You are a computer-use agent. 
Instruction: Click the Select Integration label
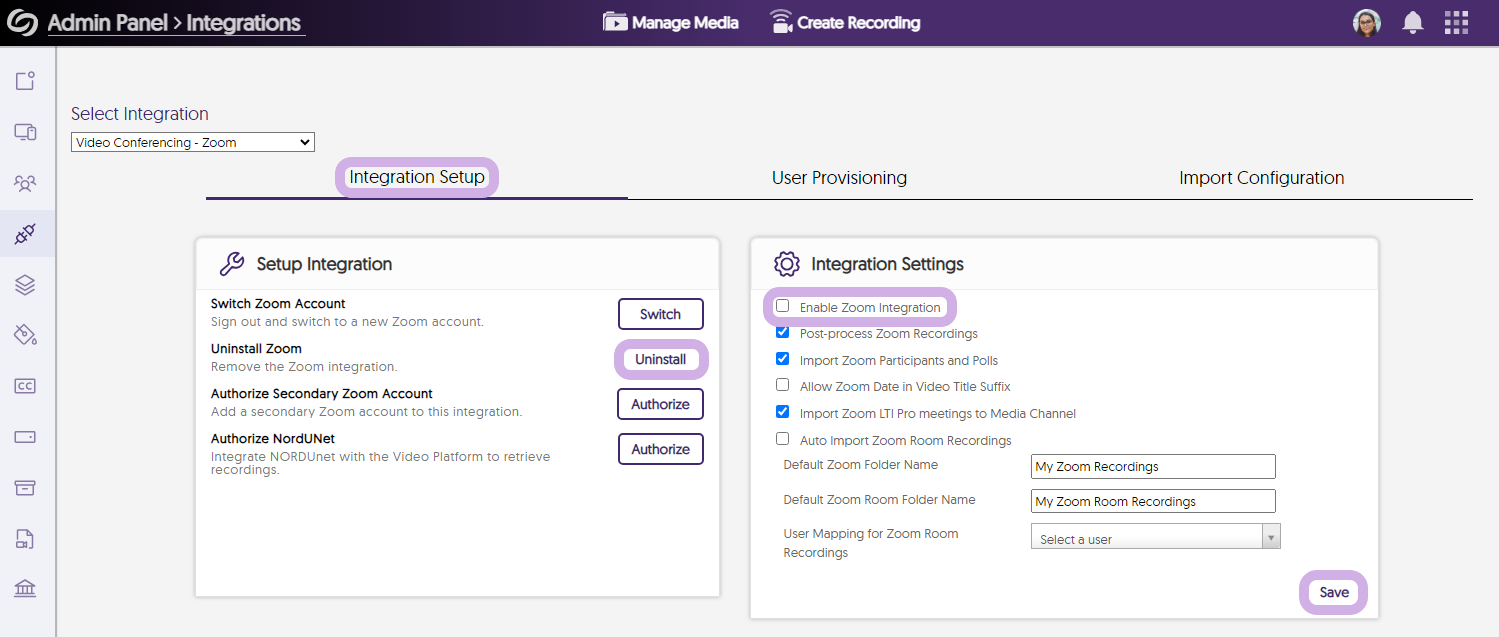point(140,114)
